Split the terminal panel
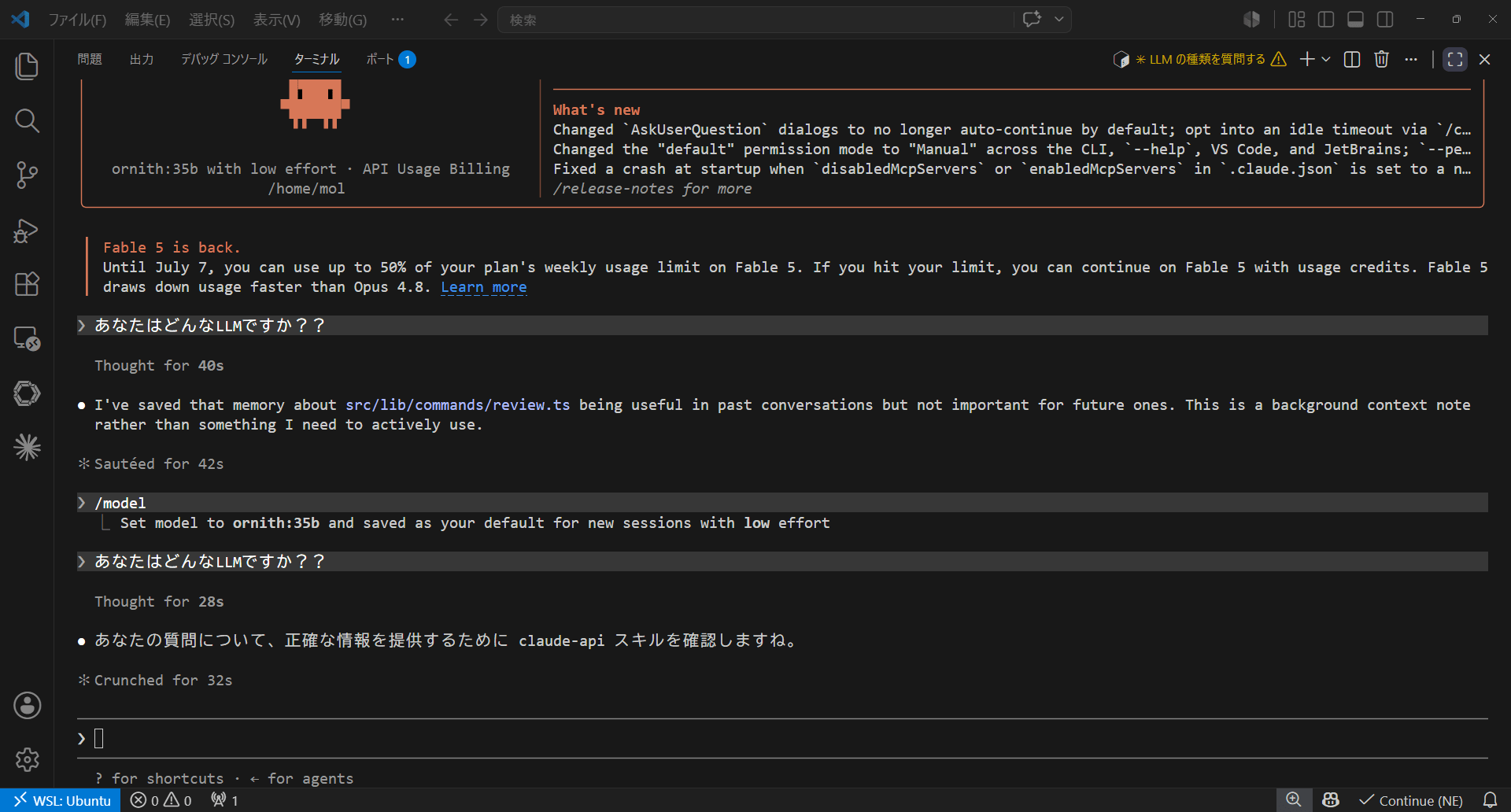The image size is (1511, 812). tap(1352, 59)
